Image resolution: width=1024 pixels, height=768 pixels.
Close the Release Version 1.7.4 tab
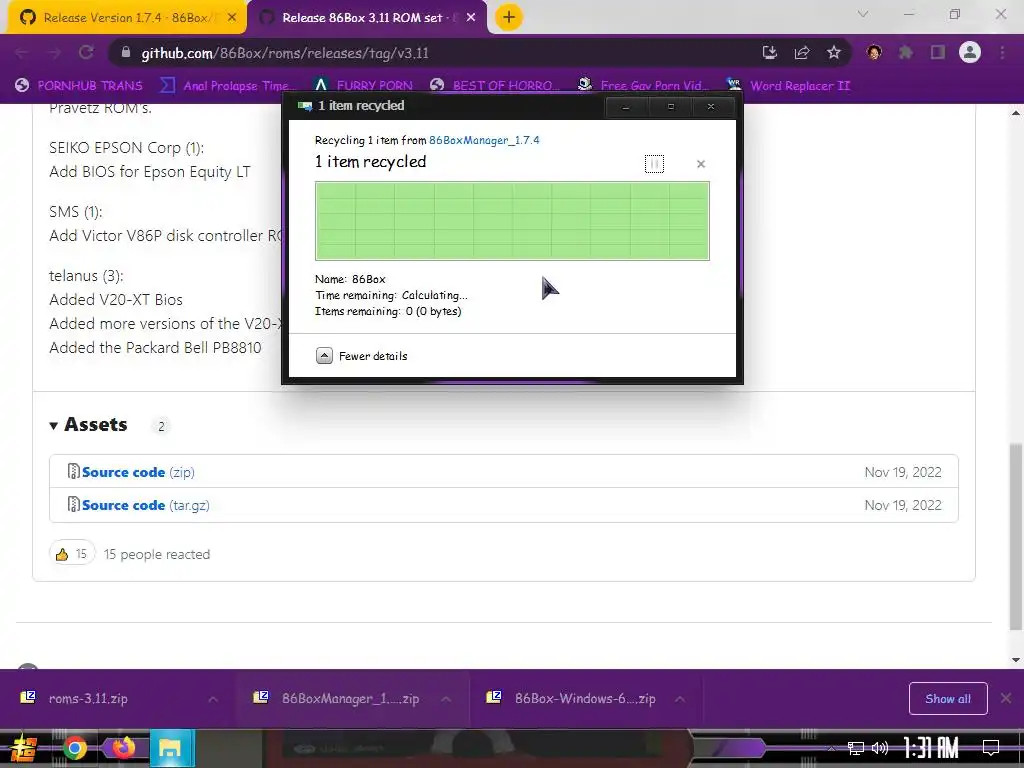(232, 18)
